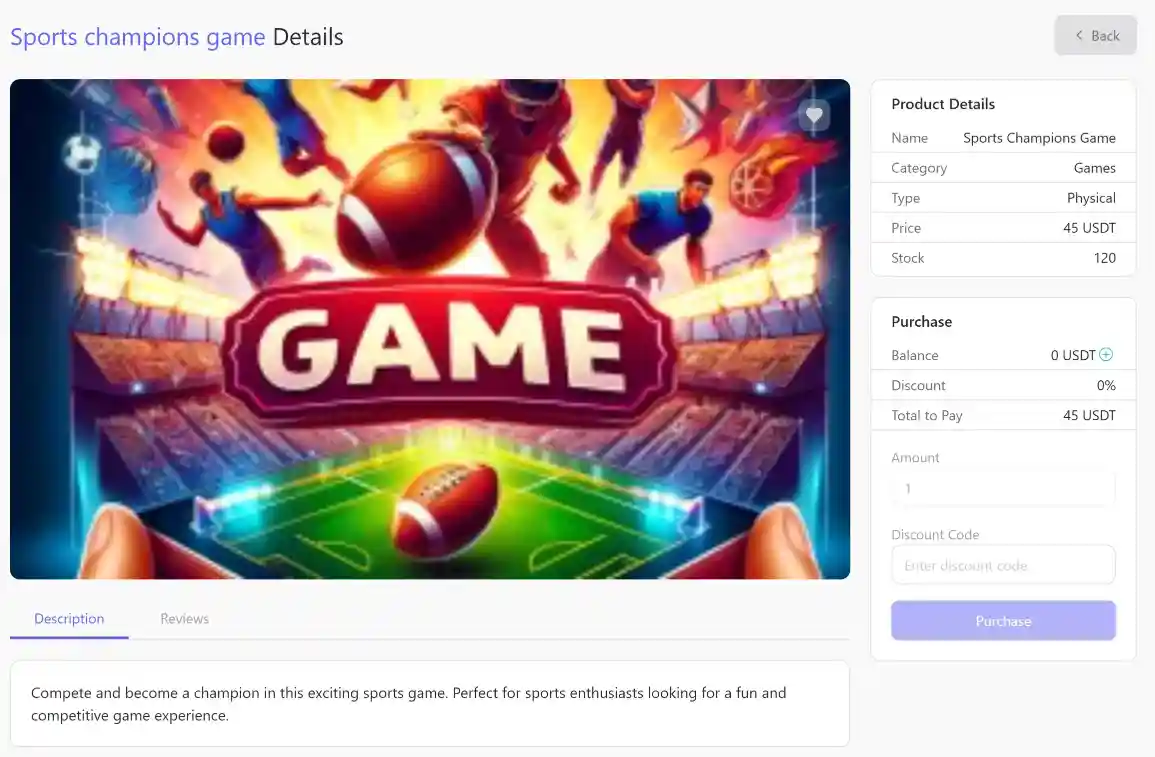Click the Total to Pay amount

[x=1089, y=415]
